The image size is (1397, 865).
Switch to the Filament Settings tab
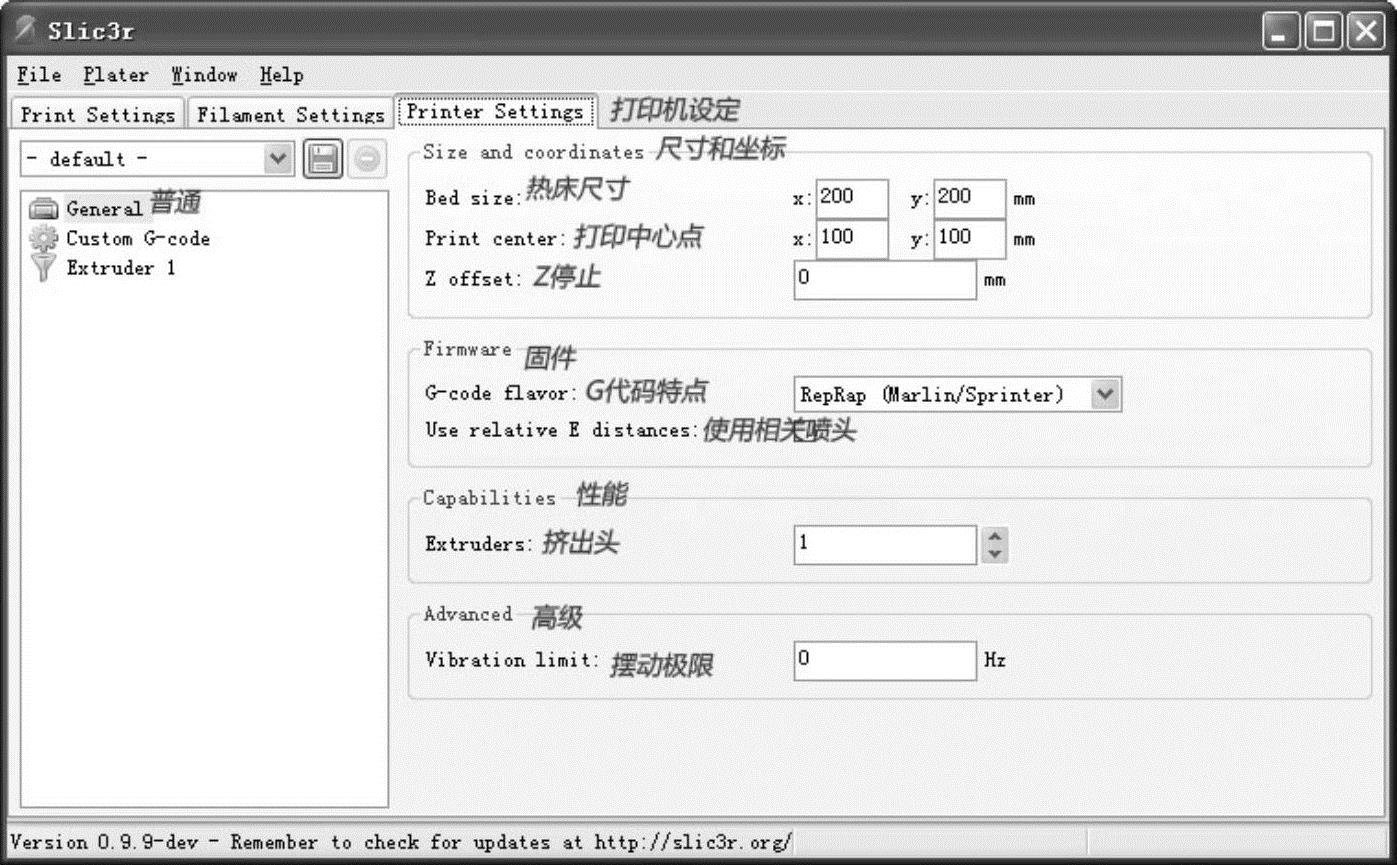(290, 114)
